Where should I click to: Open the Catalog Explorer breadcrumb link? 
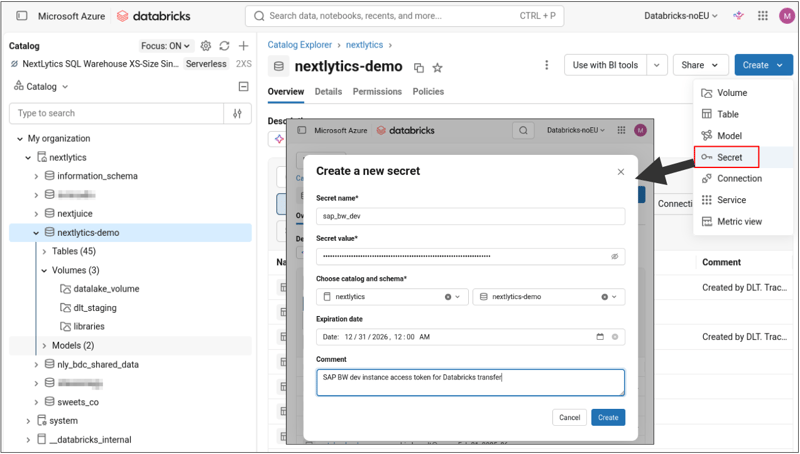click(x=299, y=45)
